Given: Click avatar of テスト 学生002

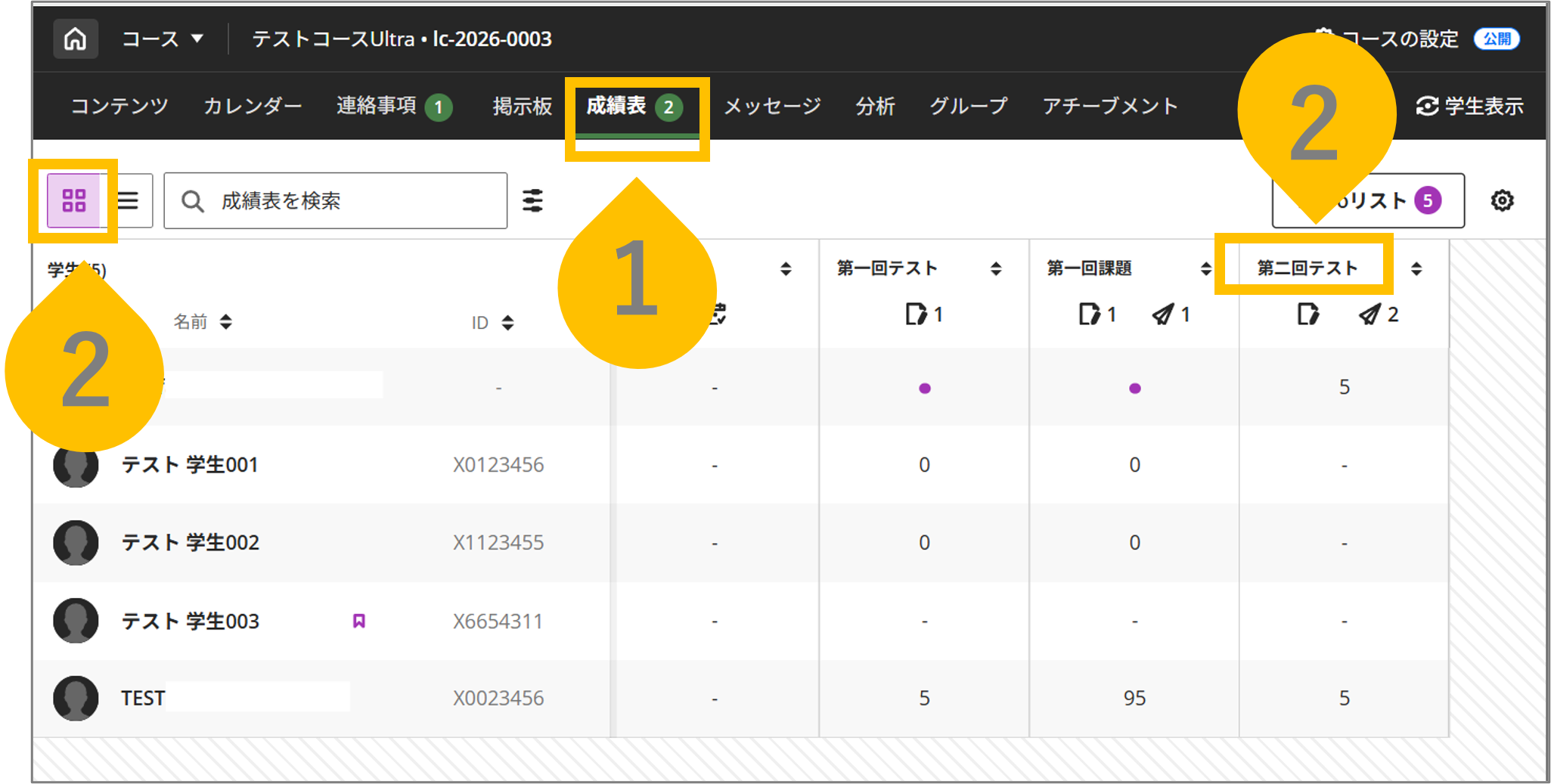Looking at the screenshot, I should [76, 543].
